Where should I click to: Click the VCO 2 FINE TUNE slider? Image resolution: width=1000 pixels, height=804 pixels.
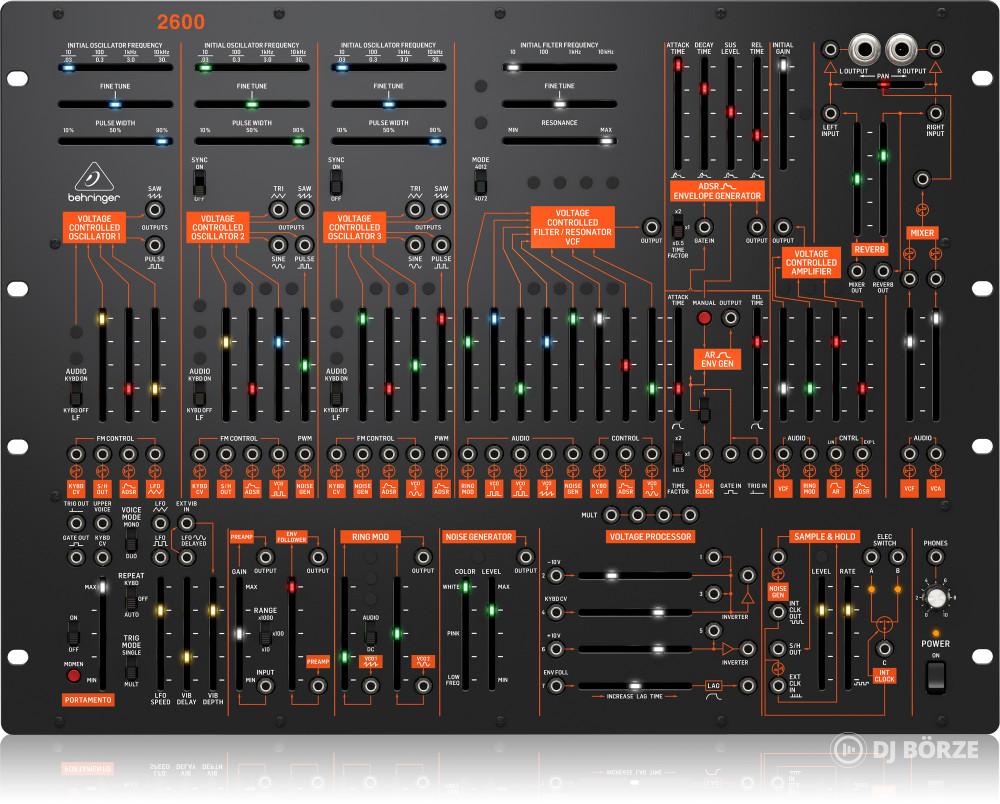[252, 104]
